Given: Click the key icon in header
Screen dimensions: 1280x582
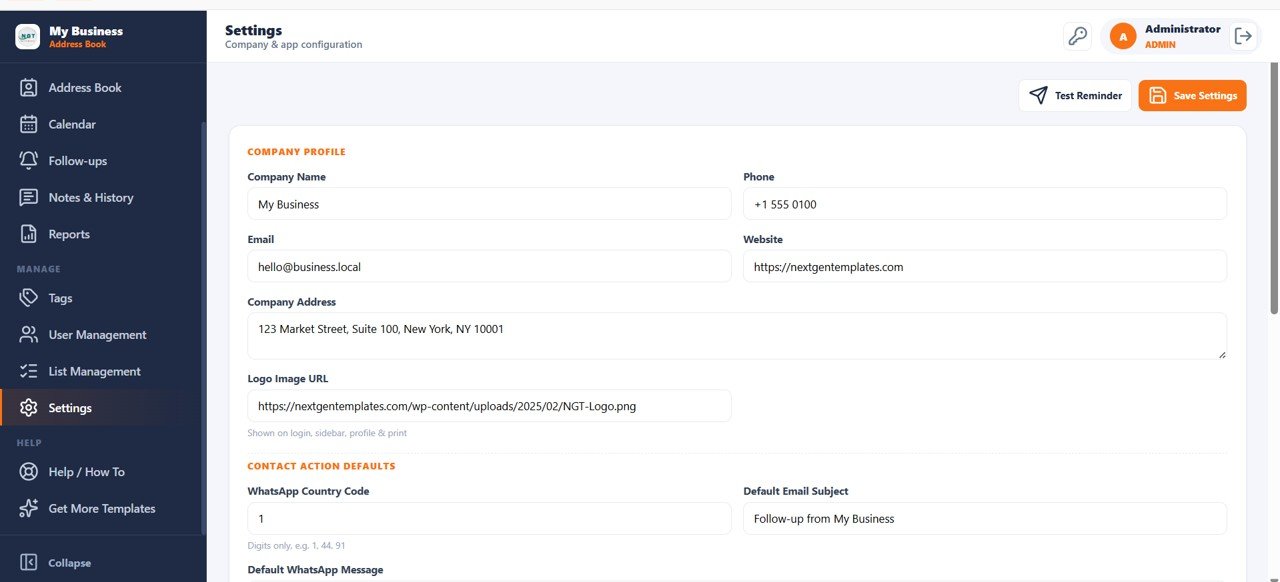Looking at the screenshot, I should coord(1077,36).
